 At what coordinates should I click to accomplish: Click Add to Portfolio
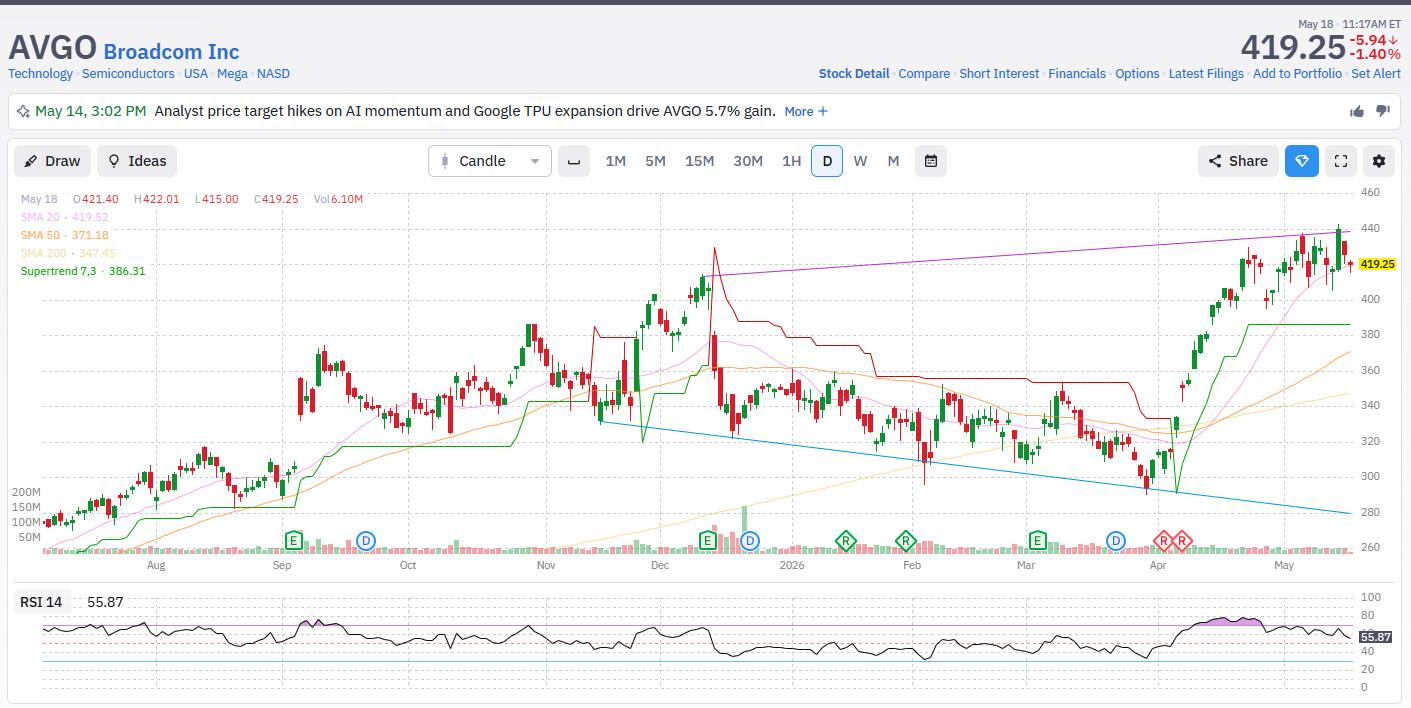coord(1297,74)
